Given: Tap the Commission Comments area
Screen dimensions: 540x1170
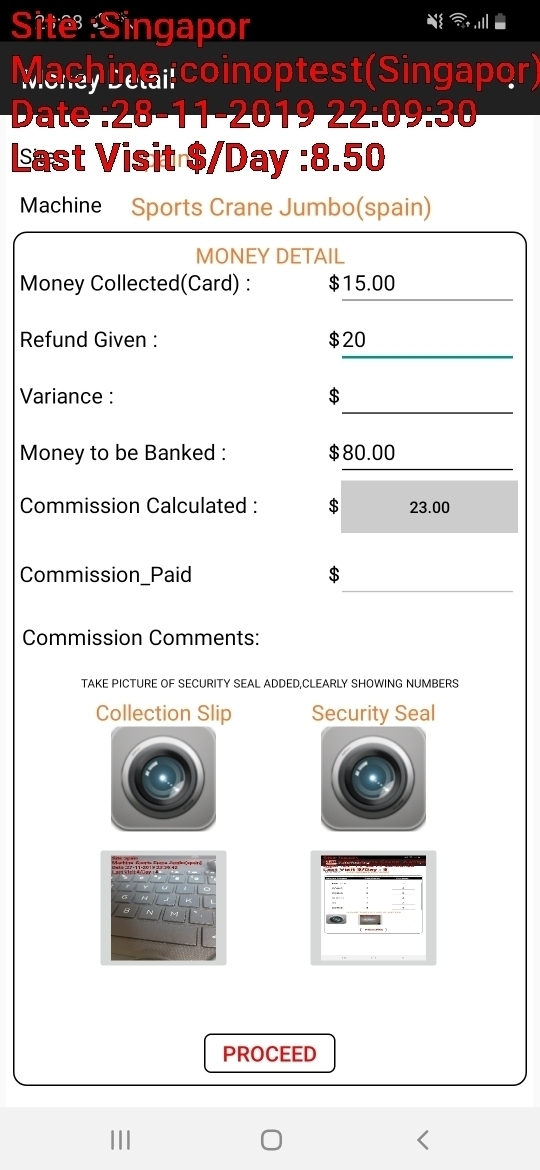Looking at the screenshot, I should point(141,638).
